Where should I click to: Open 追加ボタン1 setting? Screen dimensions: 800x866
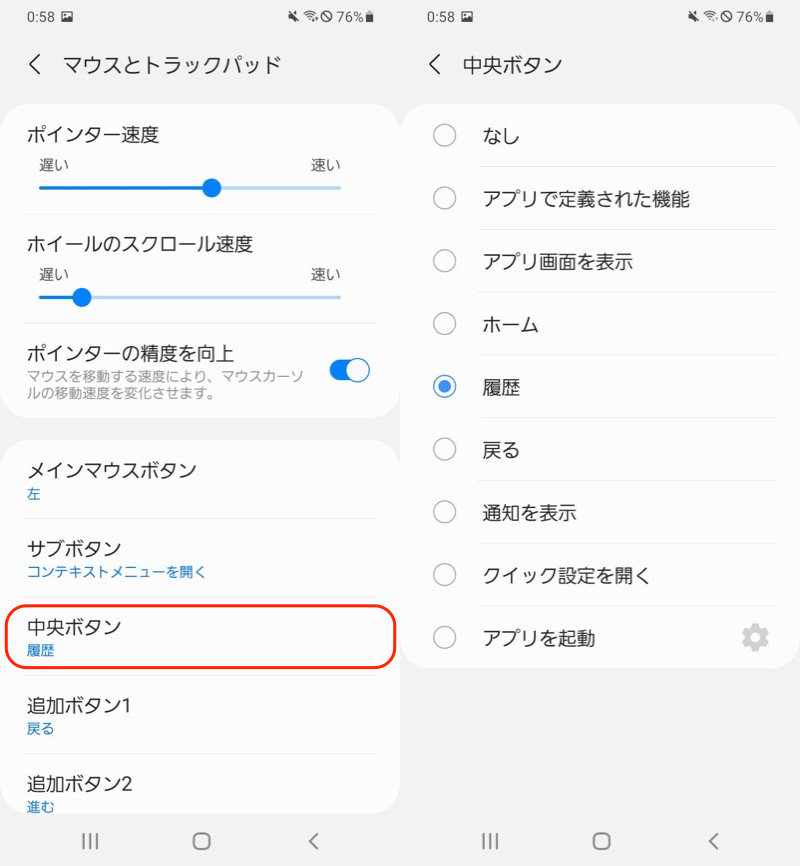[x=200, y=715]
